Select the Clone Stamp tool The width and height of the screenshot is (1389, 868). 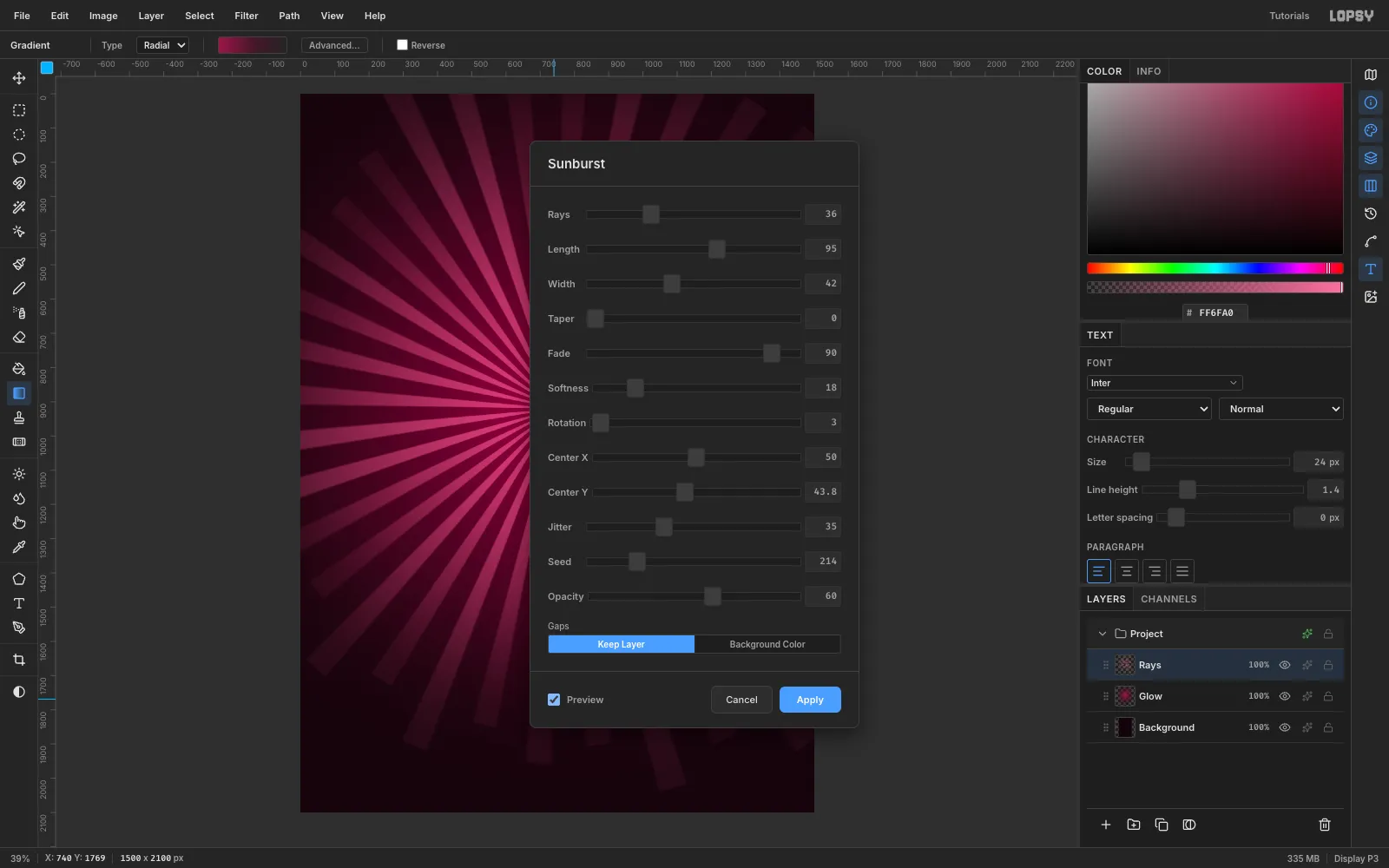click(x=19, y=418)
